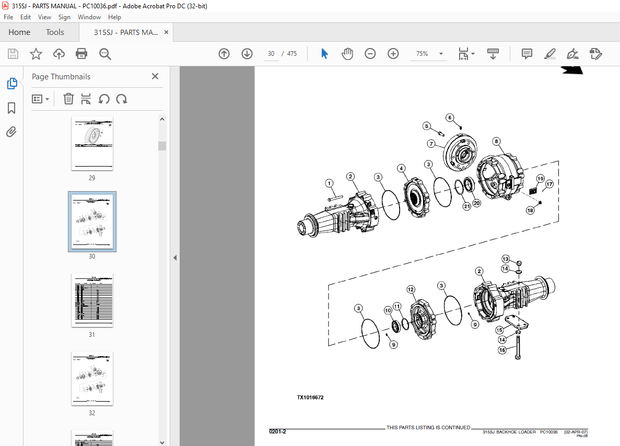Click the thumbnail scrollbar up arrow

(x=162, y=119)
